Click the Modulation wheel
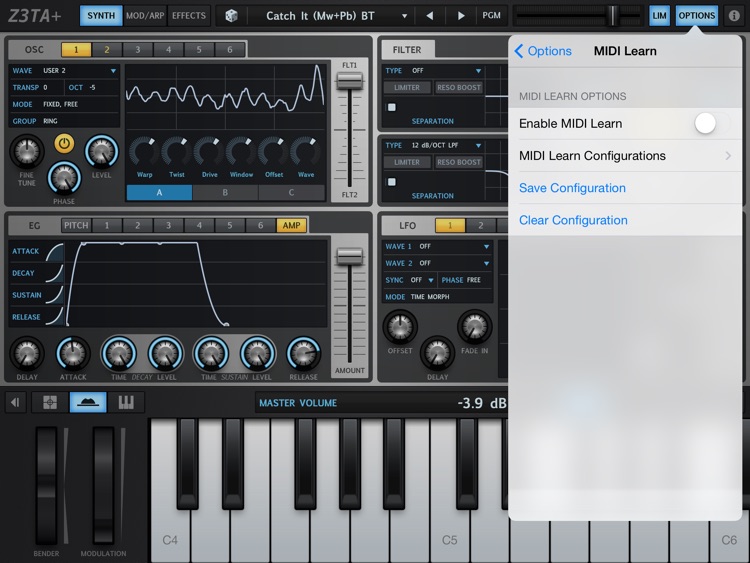750x563 pixels. coord(103,486)
